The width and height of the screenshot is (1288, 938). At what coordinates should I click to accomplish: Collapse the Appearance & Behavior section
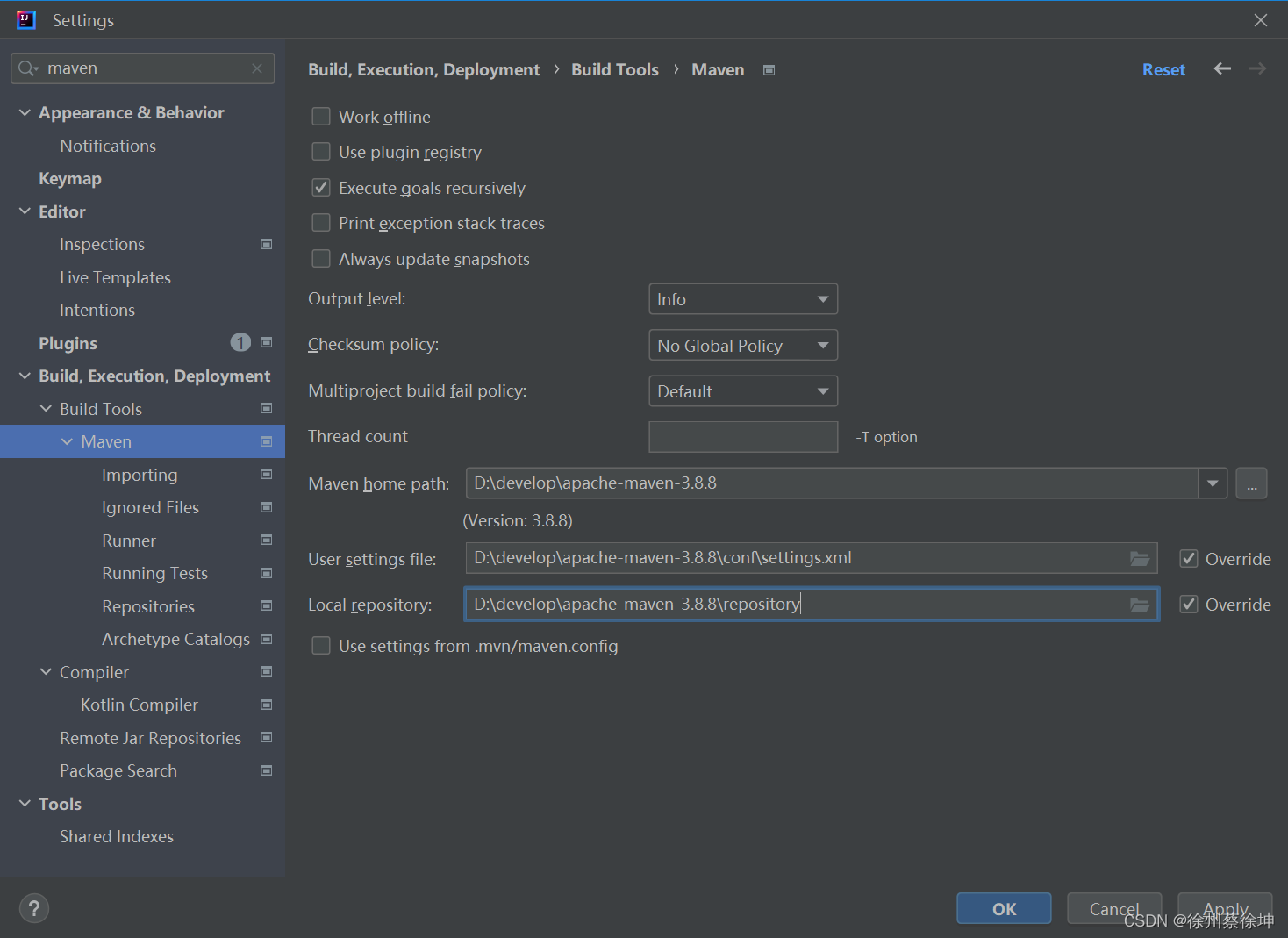click(x=25, y=112)
